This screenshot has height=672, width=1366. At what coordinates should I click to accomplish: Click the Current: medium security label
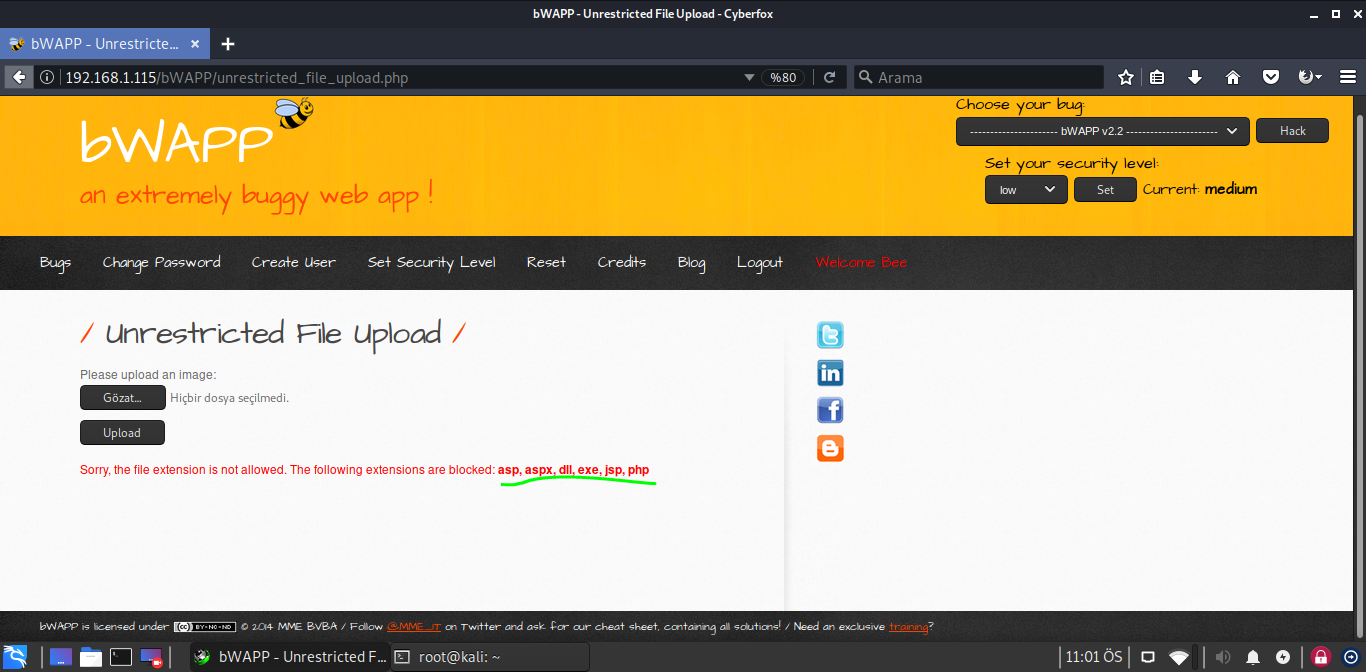(1200, 189)
